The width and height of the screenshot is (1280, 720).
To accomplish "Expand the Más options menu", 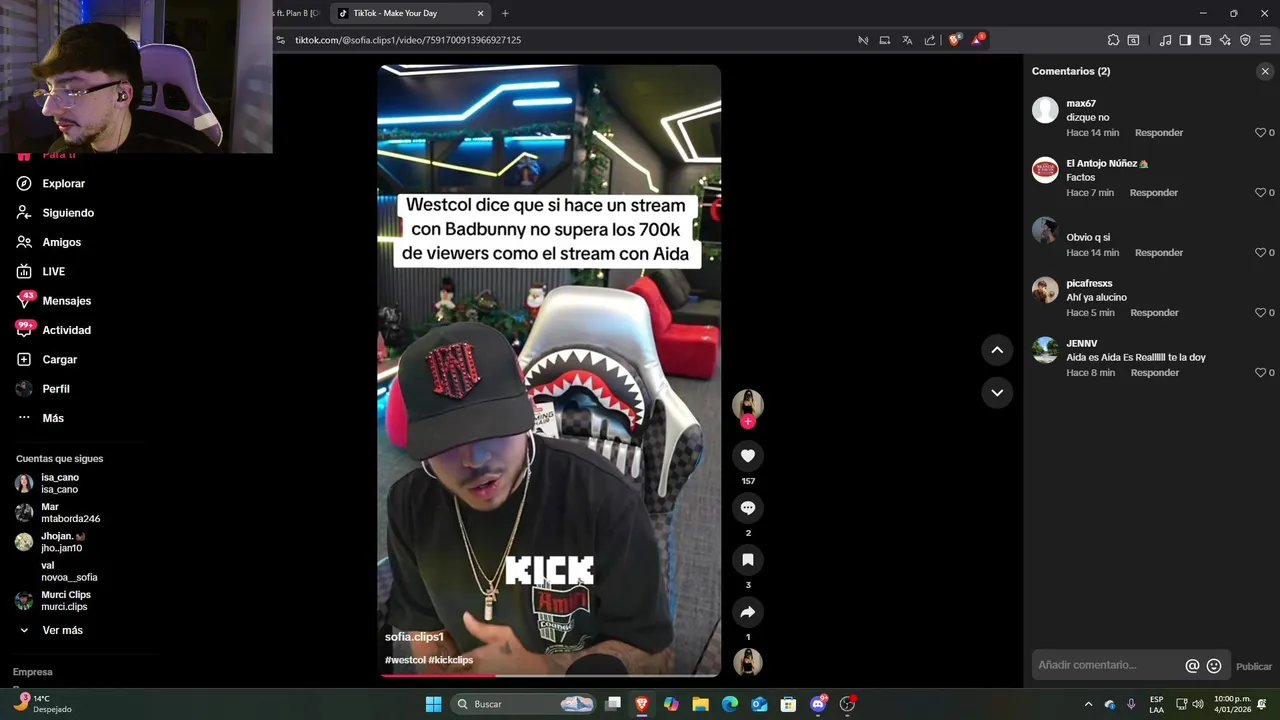I will [40, 418].
